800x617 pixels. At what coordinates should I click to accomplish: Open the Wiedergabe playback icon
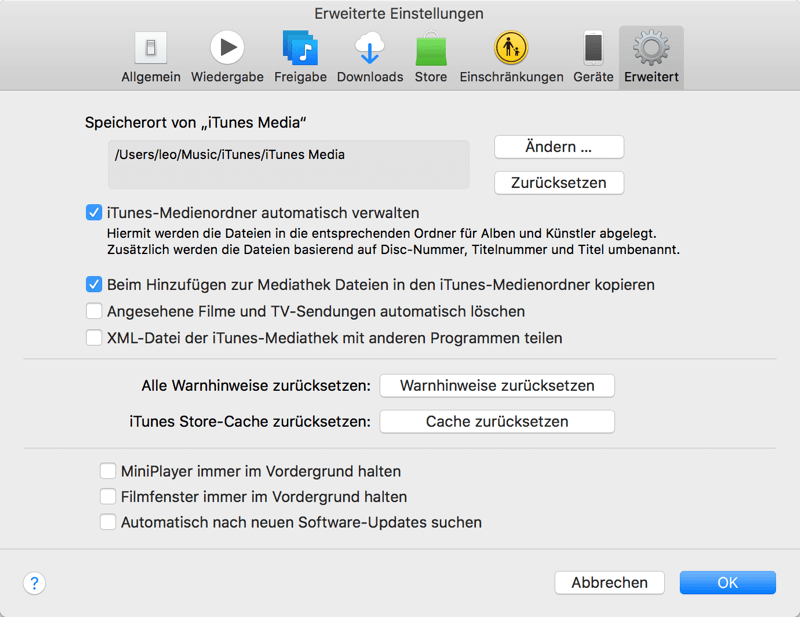tap(227, 47)
